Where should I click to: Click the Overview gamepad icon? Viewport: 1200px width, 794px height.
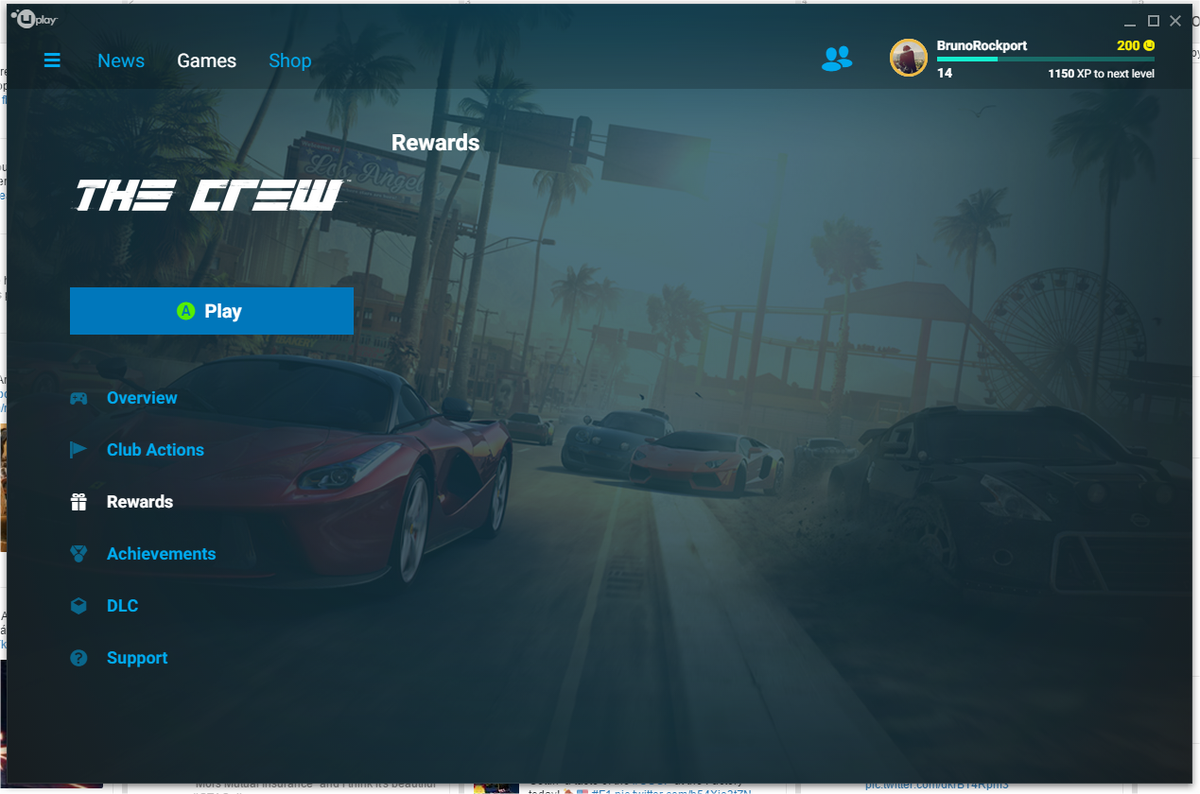[78, 398]
